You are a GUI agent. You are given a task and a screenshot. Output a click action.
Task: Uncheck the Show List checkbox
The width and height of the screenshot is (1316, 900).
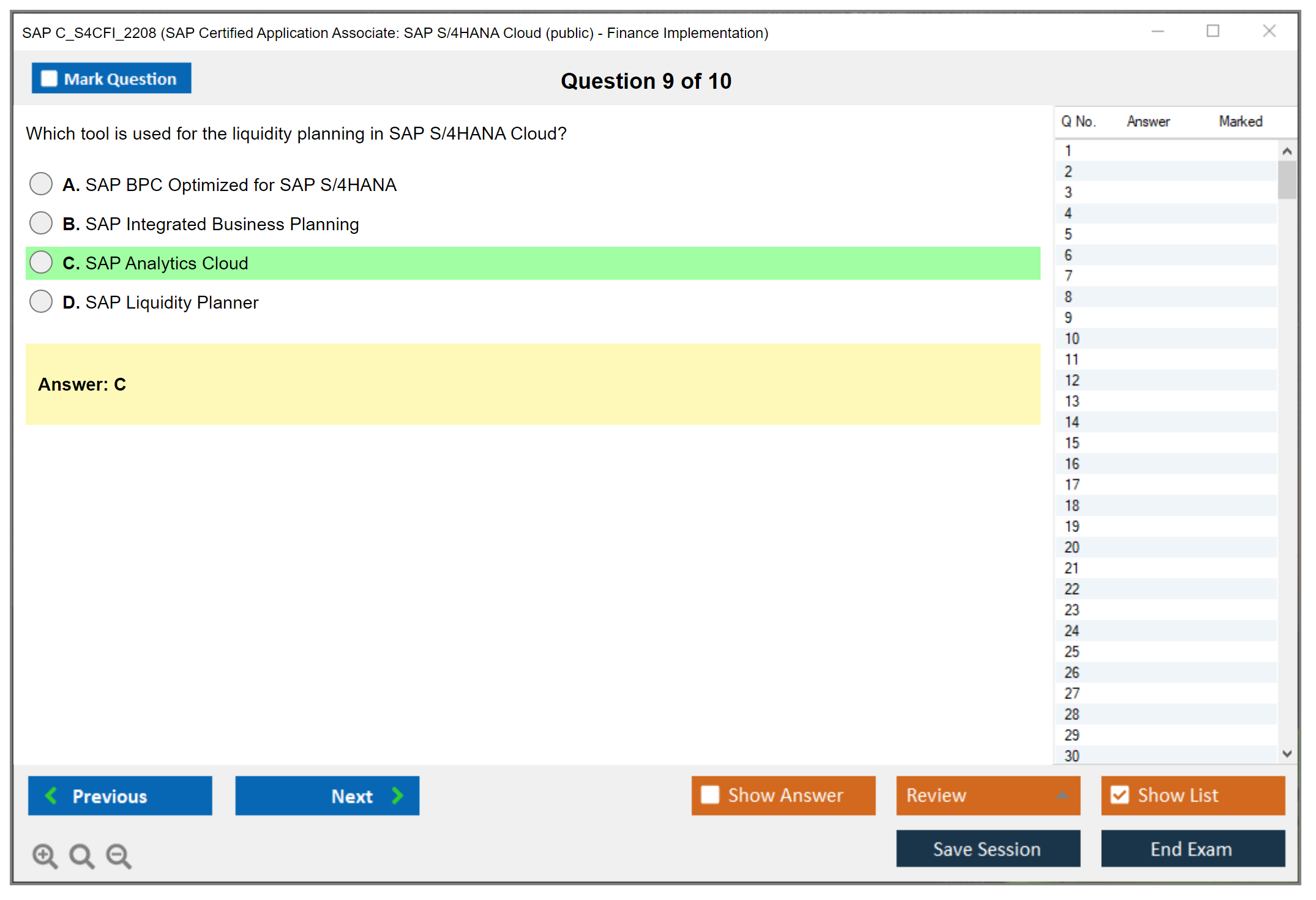coord(1120,795)
